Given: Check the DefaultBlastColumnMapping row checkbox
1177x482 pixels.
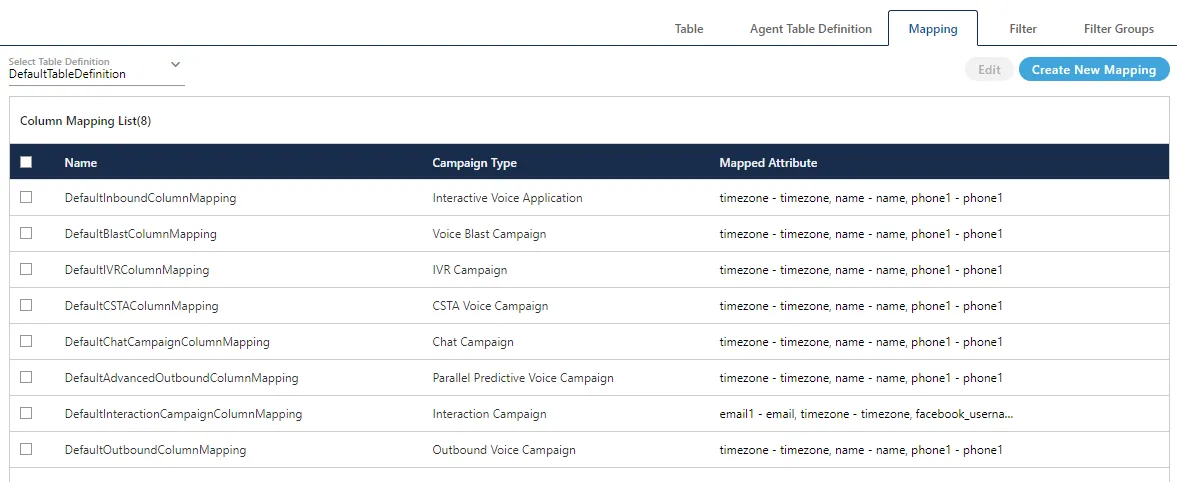Looking at the screenshot, I should click(x=26, y=233).
